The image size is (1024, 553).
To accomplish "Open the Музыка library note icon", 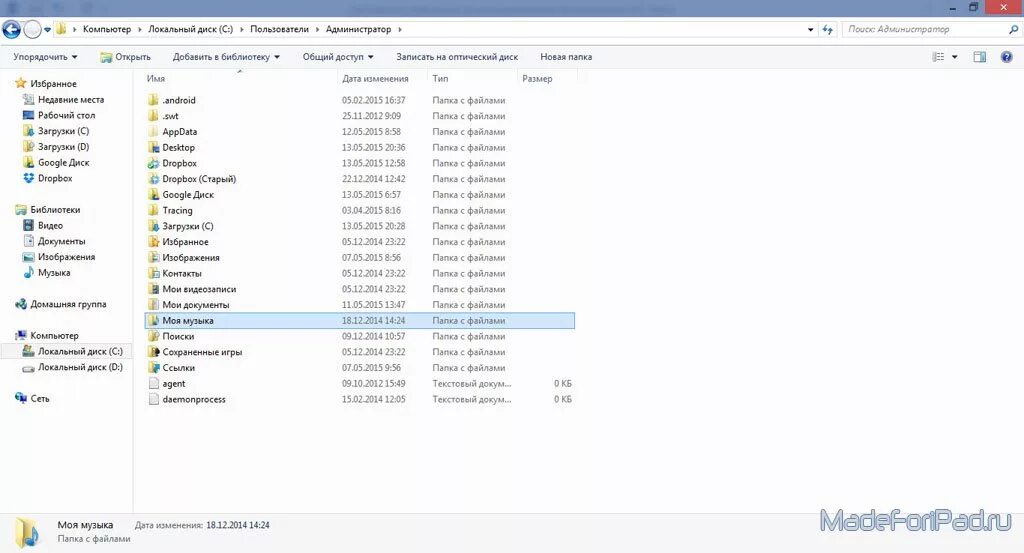I will click(x=29, y=272).
